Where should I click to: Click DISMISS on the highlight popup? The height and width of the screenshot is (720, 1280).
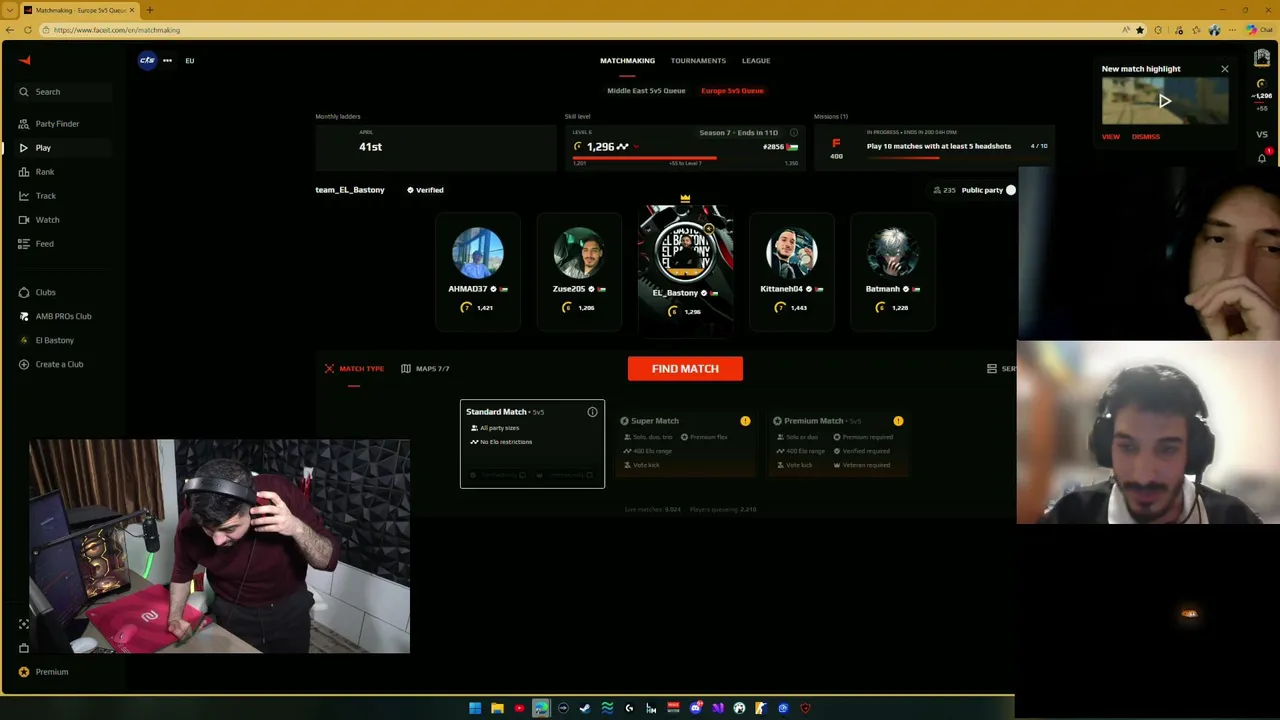pyautogui.click(x=1146, y=137)
